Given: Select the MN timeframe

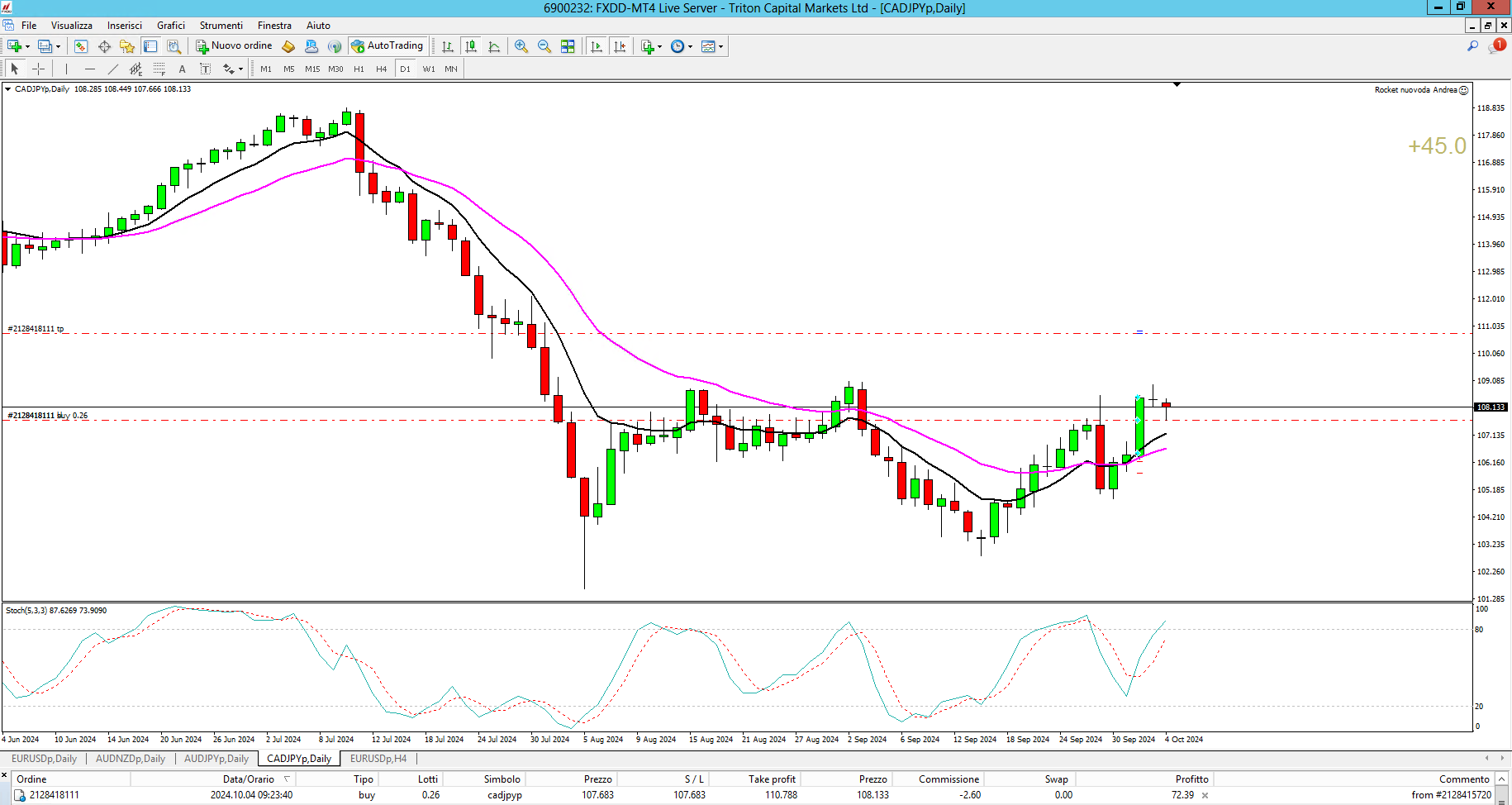Looking at the screenshot, I should coord(451,69).
